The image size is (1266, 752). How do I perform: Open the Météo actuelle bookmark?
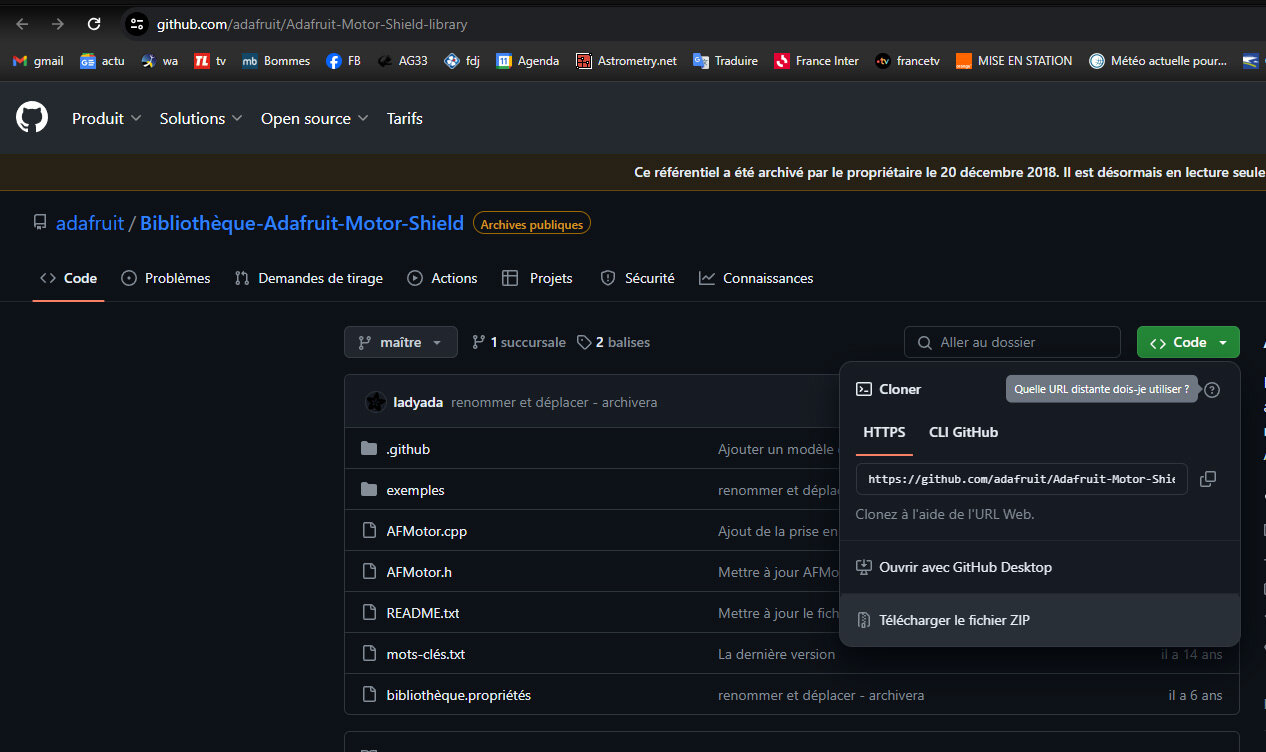[x=1158, y=61]
